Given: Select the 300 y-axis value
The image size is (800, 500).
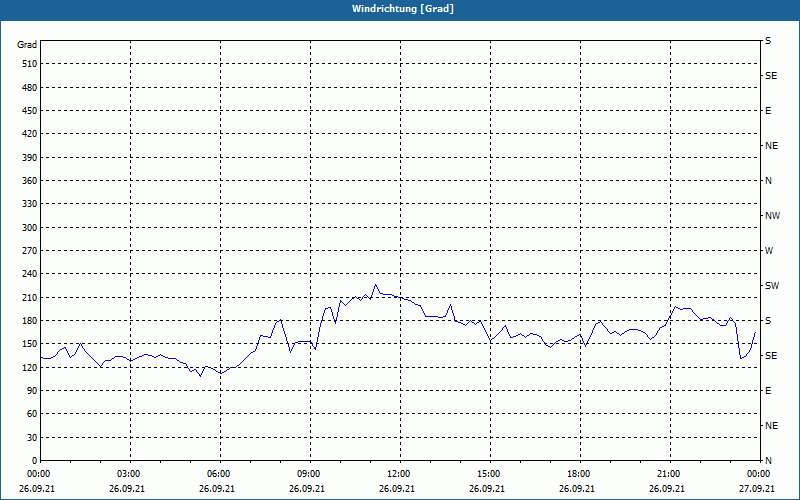Looking at the screenshot, I should [x=30, y=228].
